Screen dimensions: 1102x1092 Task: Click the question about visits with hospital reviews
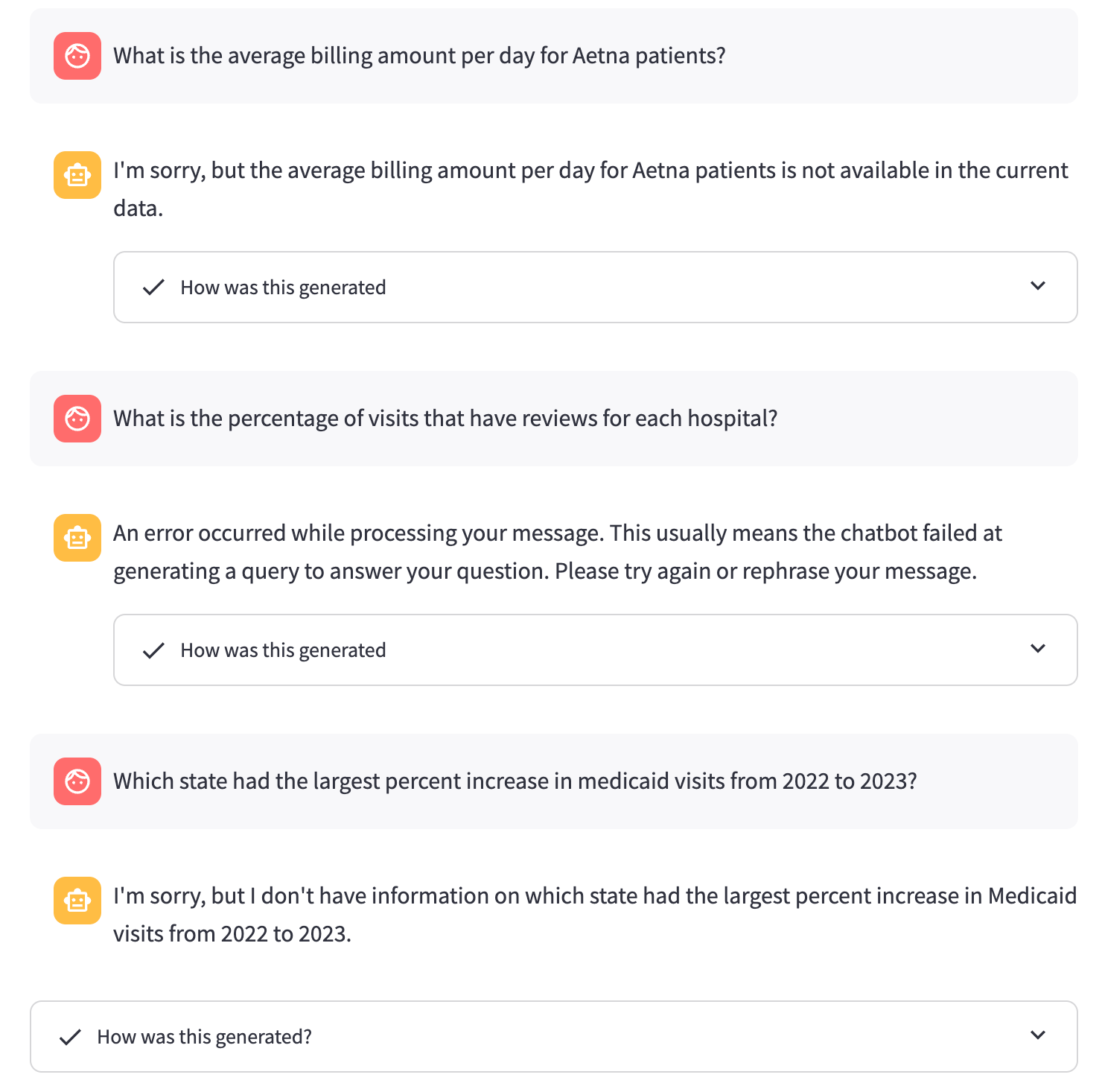coord(445,419)
